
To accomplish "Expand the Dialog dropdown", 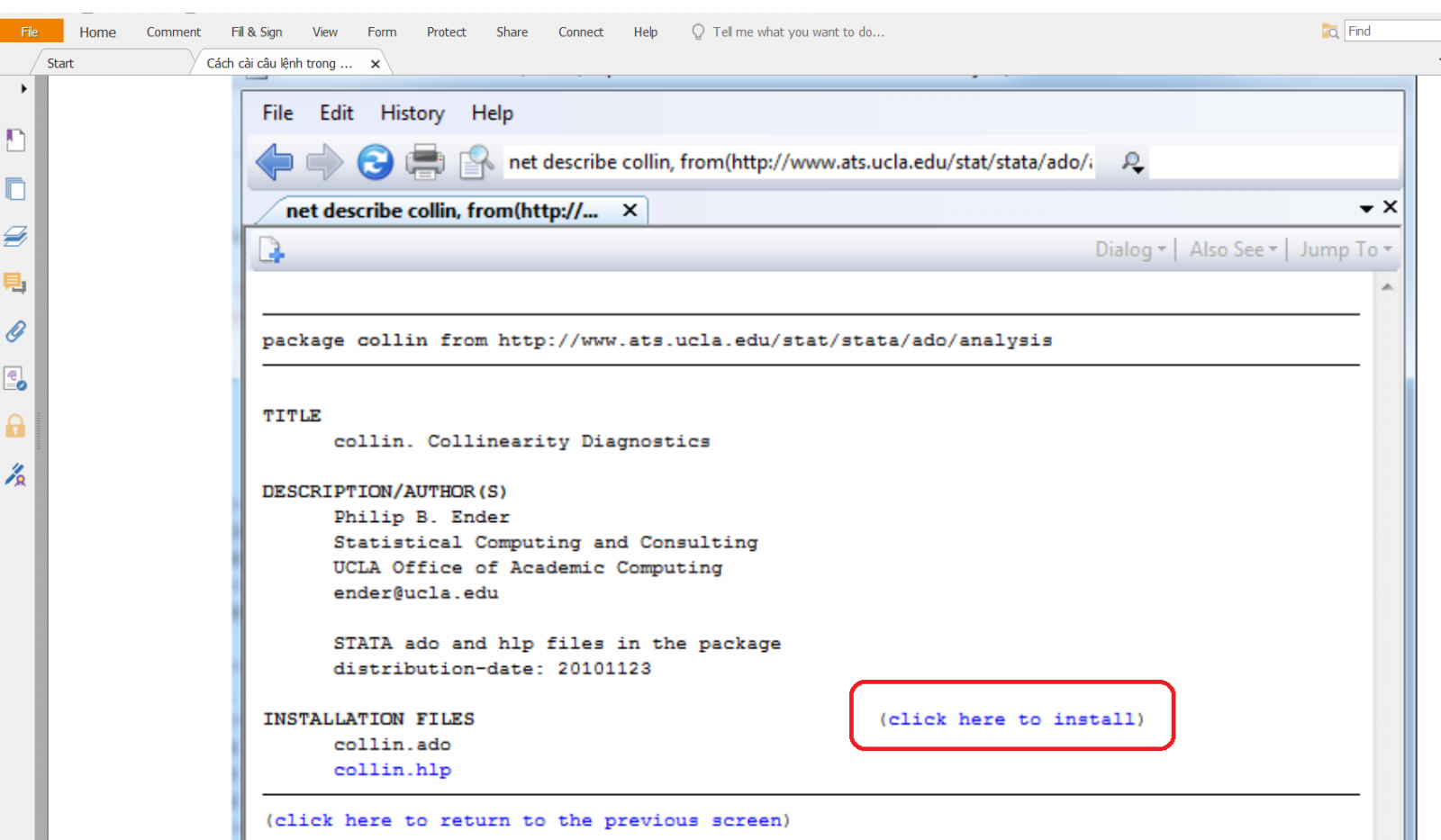I will pyautogui.click(x=1130, y=249).
